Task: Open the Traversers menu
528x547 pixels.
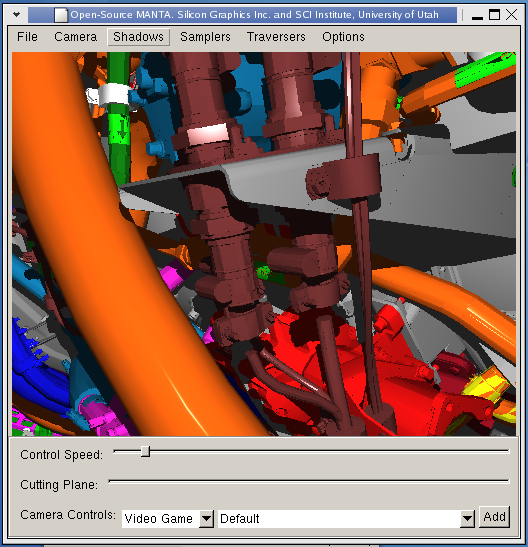Action: (276, 37)
